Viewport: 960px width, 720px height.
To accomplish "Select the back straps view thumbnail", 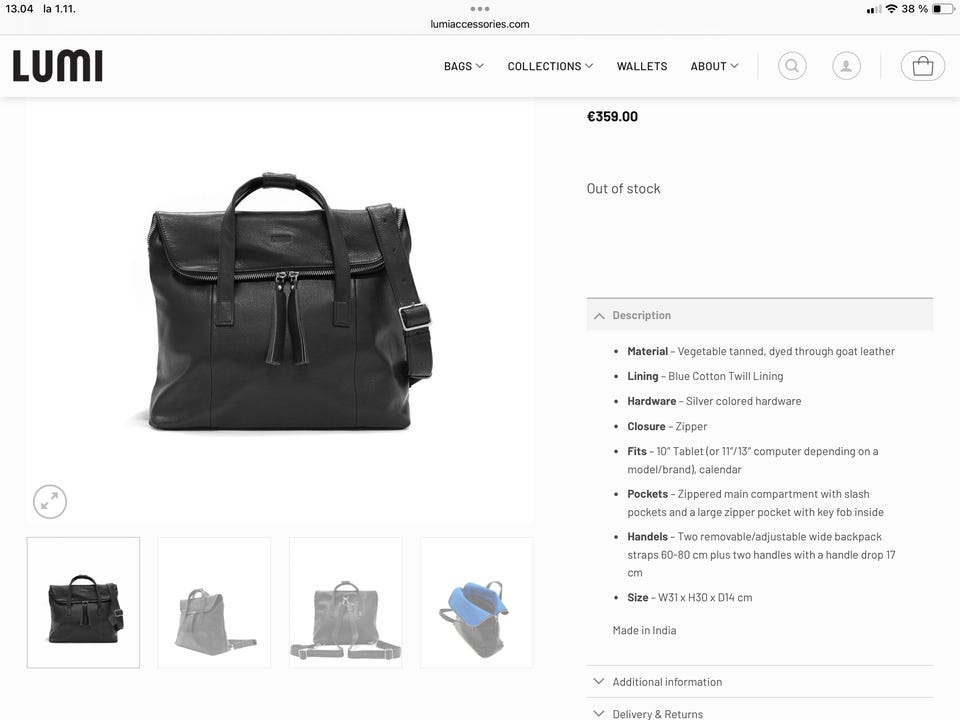I will [345, 602].
